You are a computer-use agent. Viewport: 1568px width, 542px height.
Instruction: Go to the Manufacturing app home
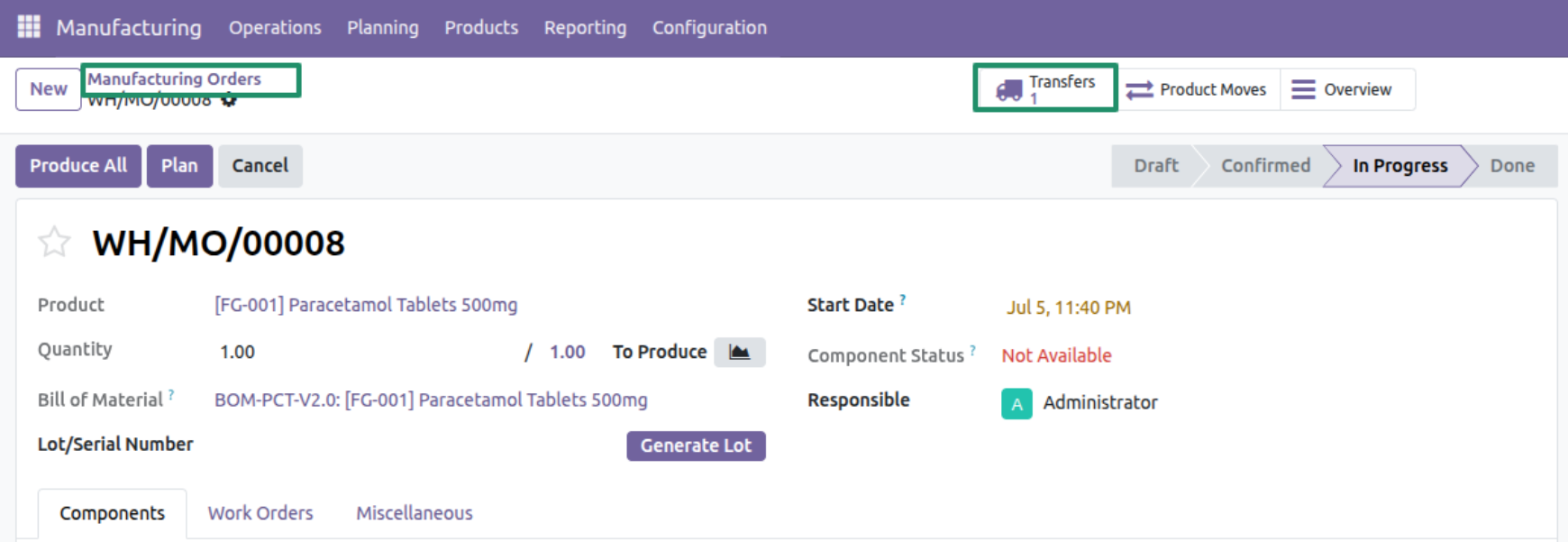point(129,28)
